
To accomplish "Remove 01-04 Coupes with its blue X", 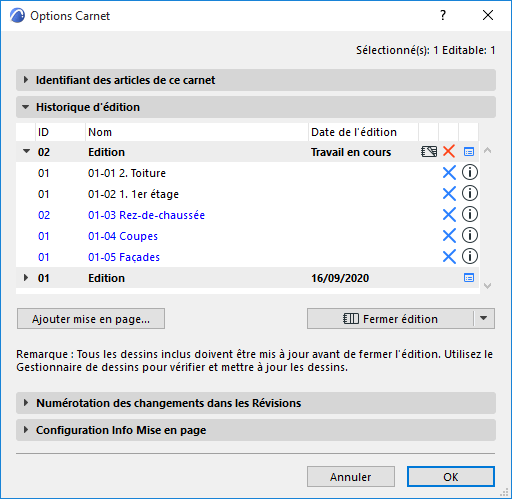I will 449,236.
